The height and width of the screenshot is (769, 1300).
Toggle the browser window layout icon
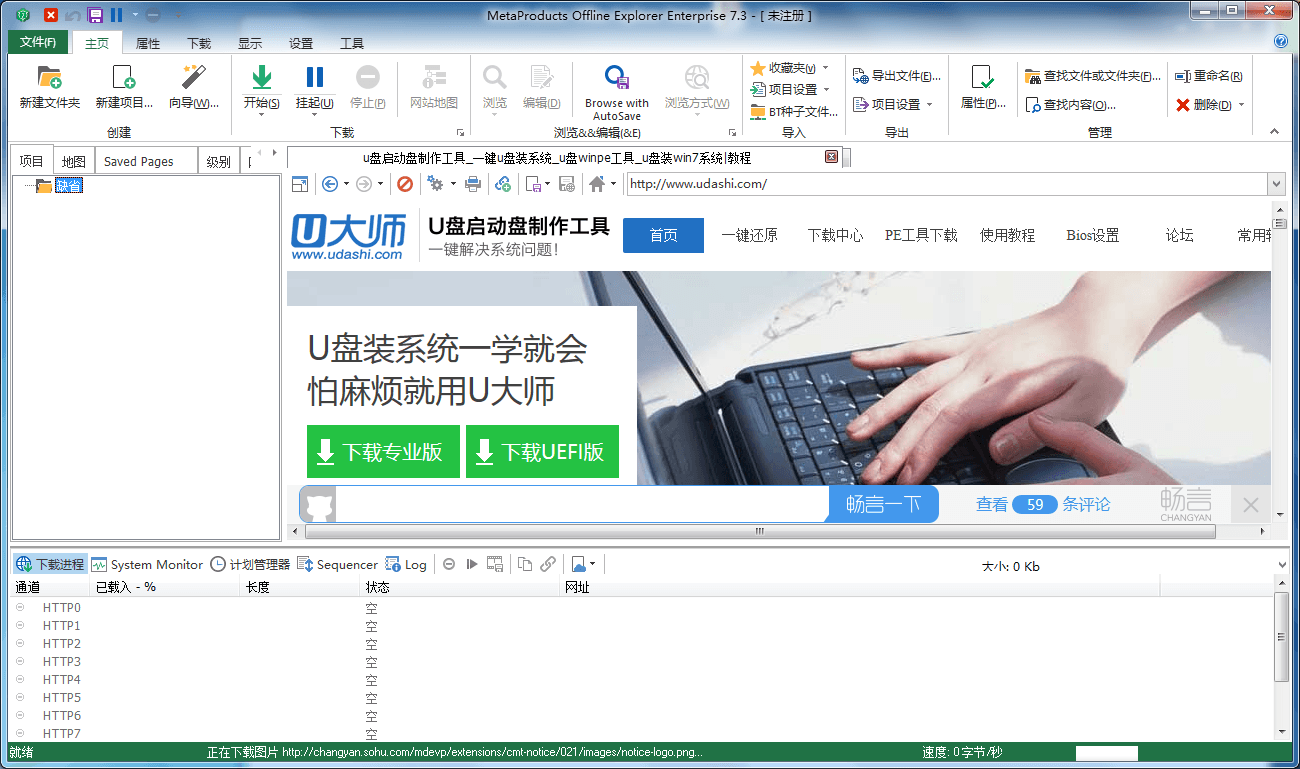pos(300,184)
